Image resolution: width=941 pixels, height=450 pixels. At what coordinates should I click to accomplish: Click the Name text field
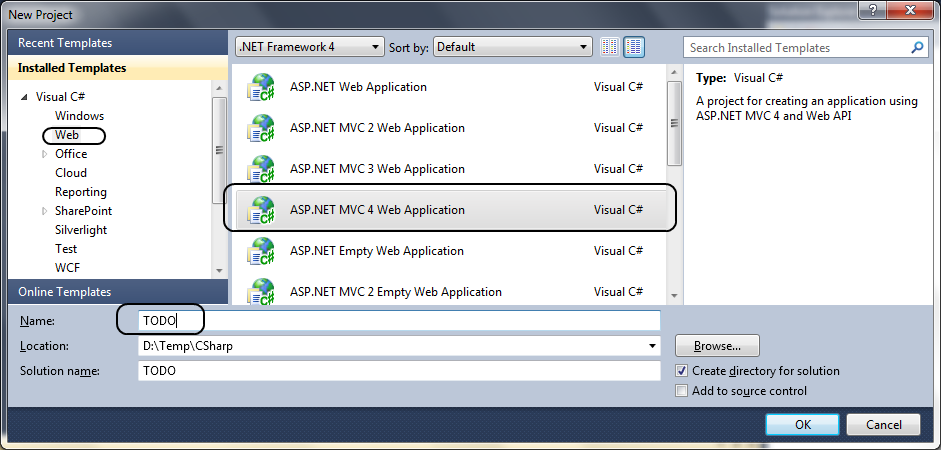(398, 320)
